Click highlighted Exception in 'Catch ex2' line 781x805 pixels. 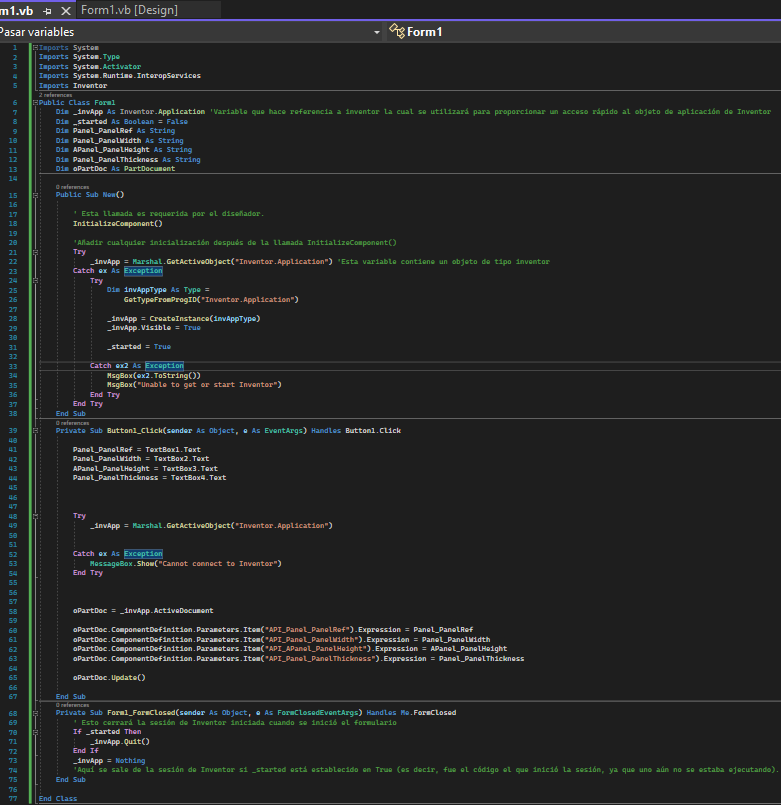(164, 366)
